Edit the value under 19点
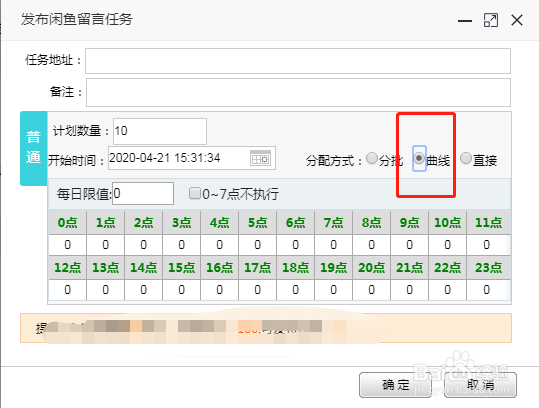Screen dimensions: 539x408 [333, 290]
